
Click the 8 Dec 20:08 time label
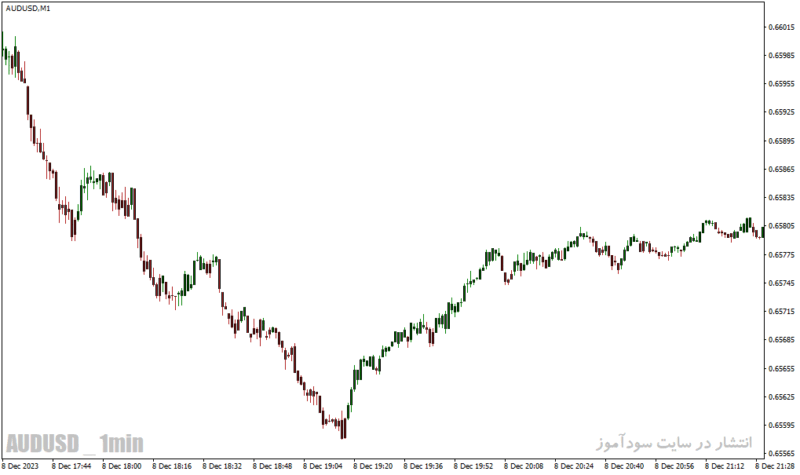523,466
